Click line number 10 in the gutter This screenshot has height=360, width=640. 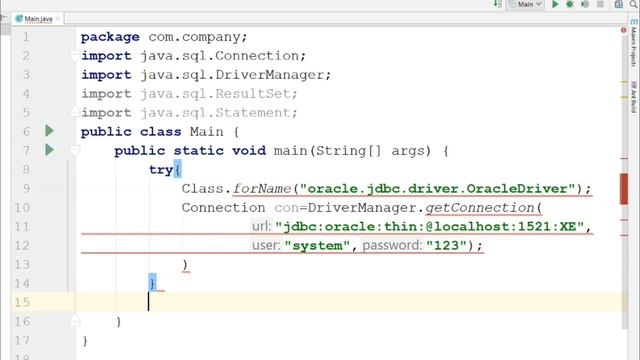pos(22,208)
